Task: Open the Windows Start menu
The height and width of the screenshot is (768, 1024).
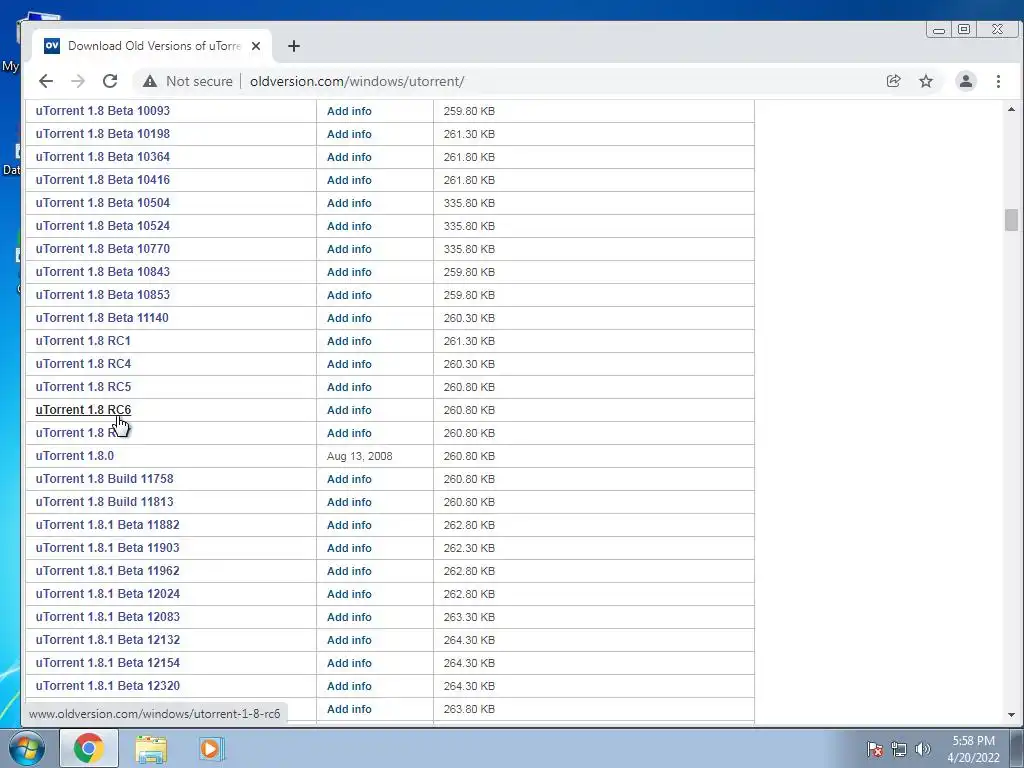Action: (x=27, y=748)
